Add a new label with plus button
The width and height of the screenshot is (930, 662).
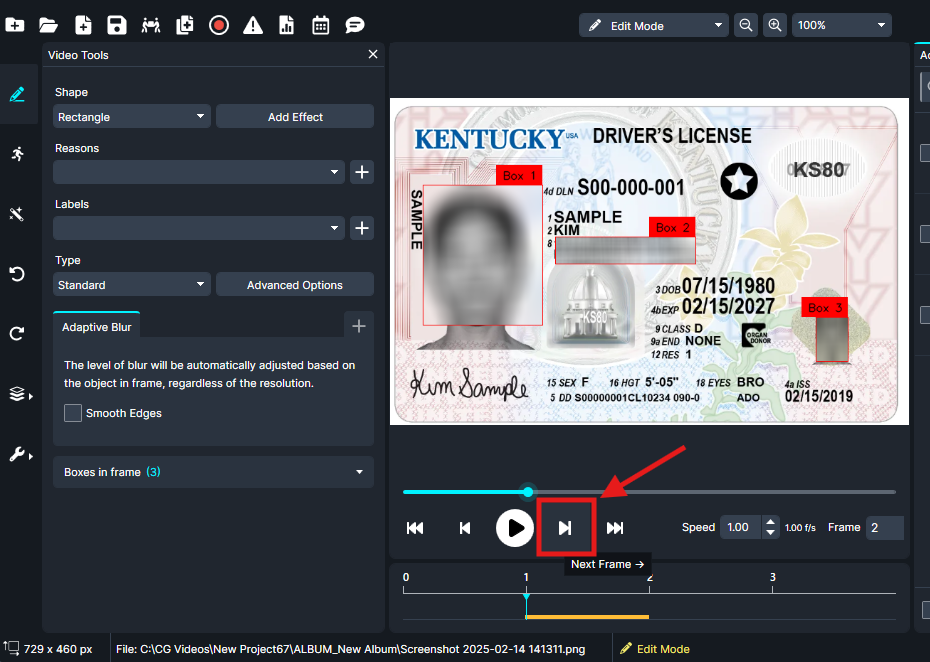(x=362, y=228)
